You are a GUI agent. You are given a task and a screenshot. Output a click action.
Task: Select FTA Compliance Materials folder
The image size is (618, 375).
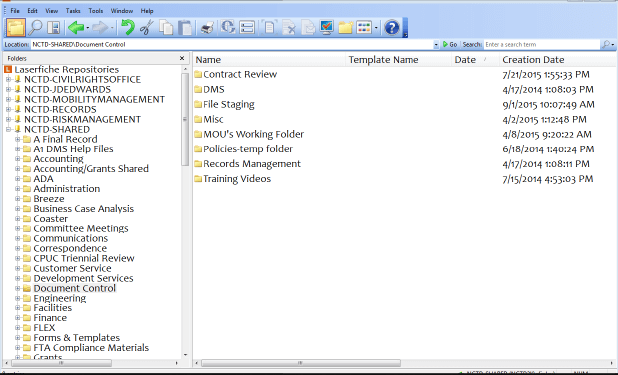point(91,347)
